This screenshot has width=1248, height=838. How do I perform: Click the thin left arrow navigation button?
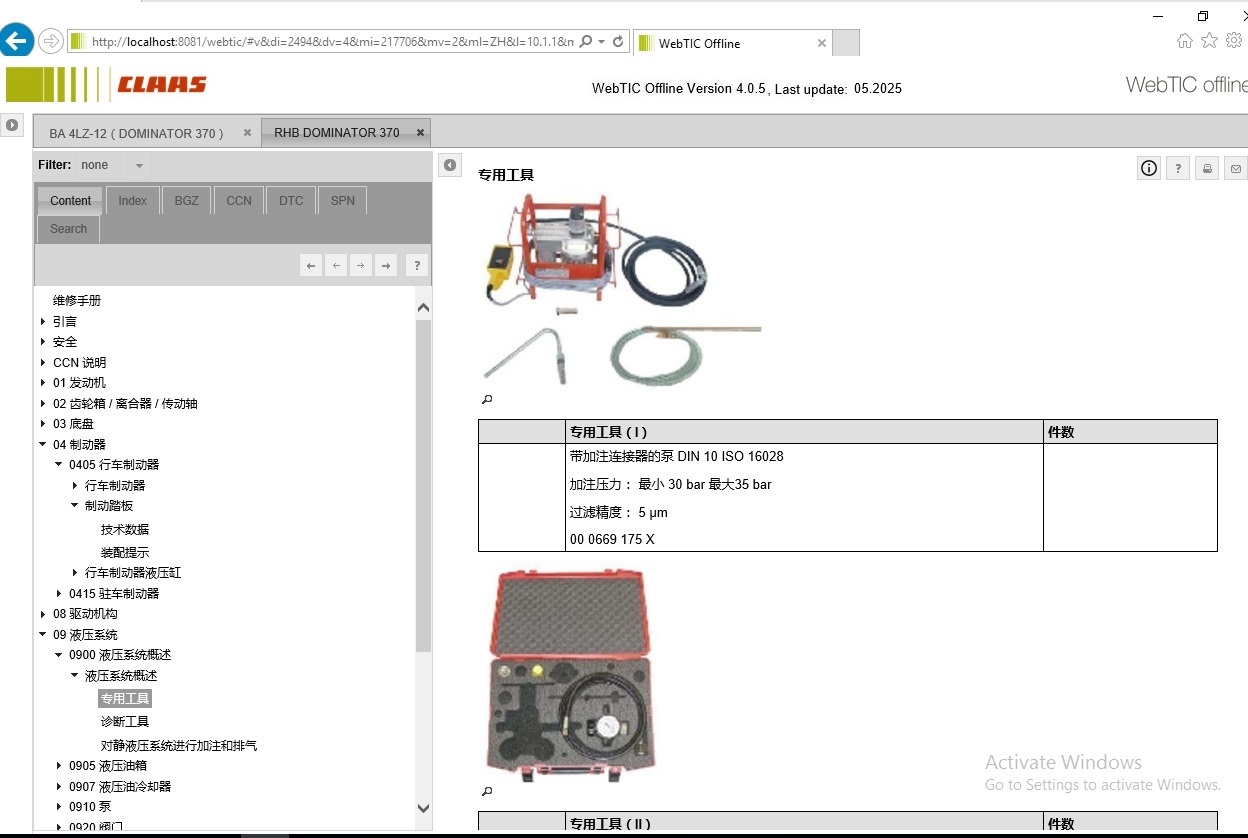pyautogui.click(x=336, y=265)
